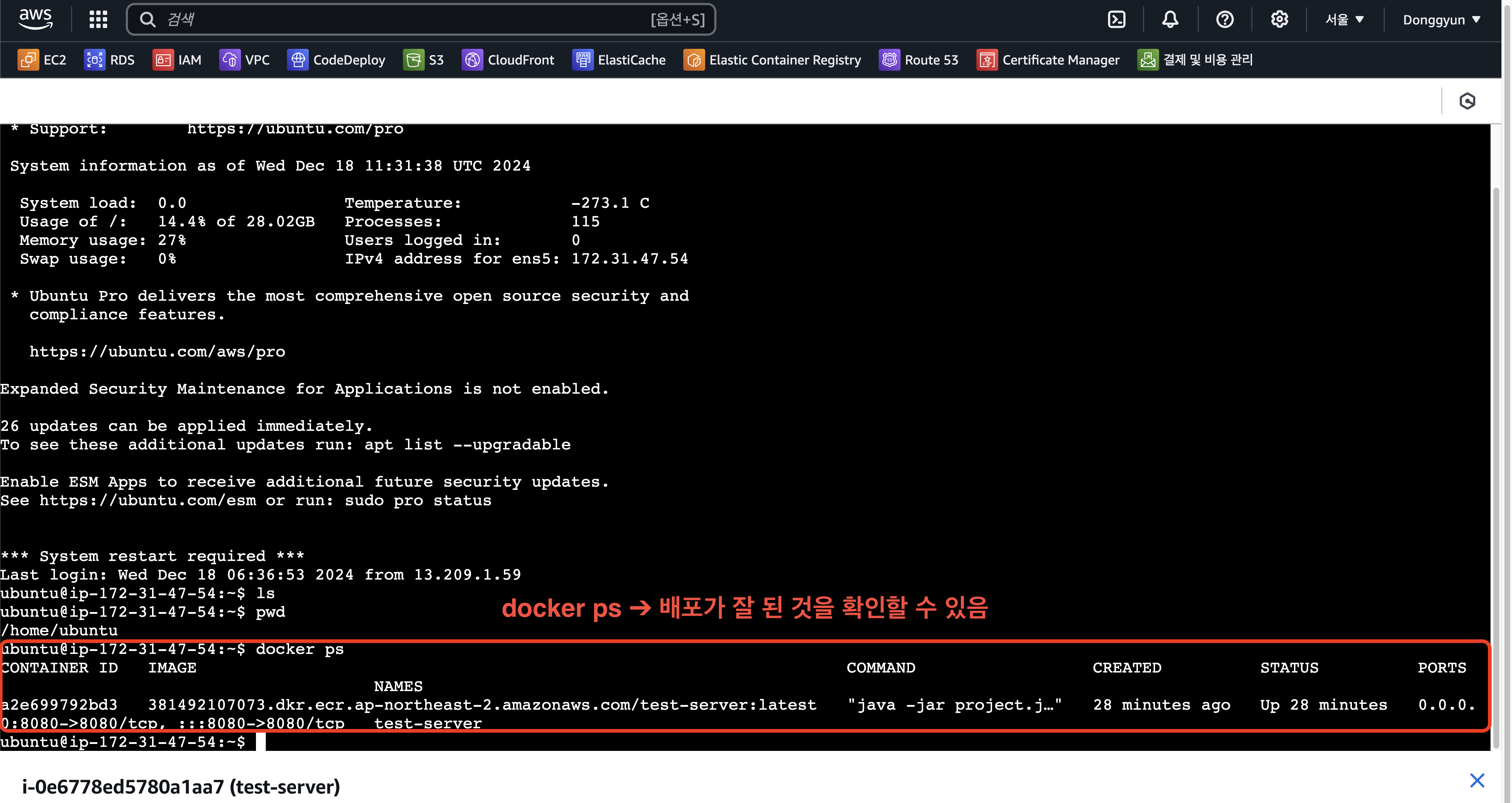This screenshot has width=1512, height=803.
Task: Open the settings gear icon
Action: tap(1279, 19)
